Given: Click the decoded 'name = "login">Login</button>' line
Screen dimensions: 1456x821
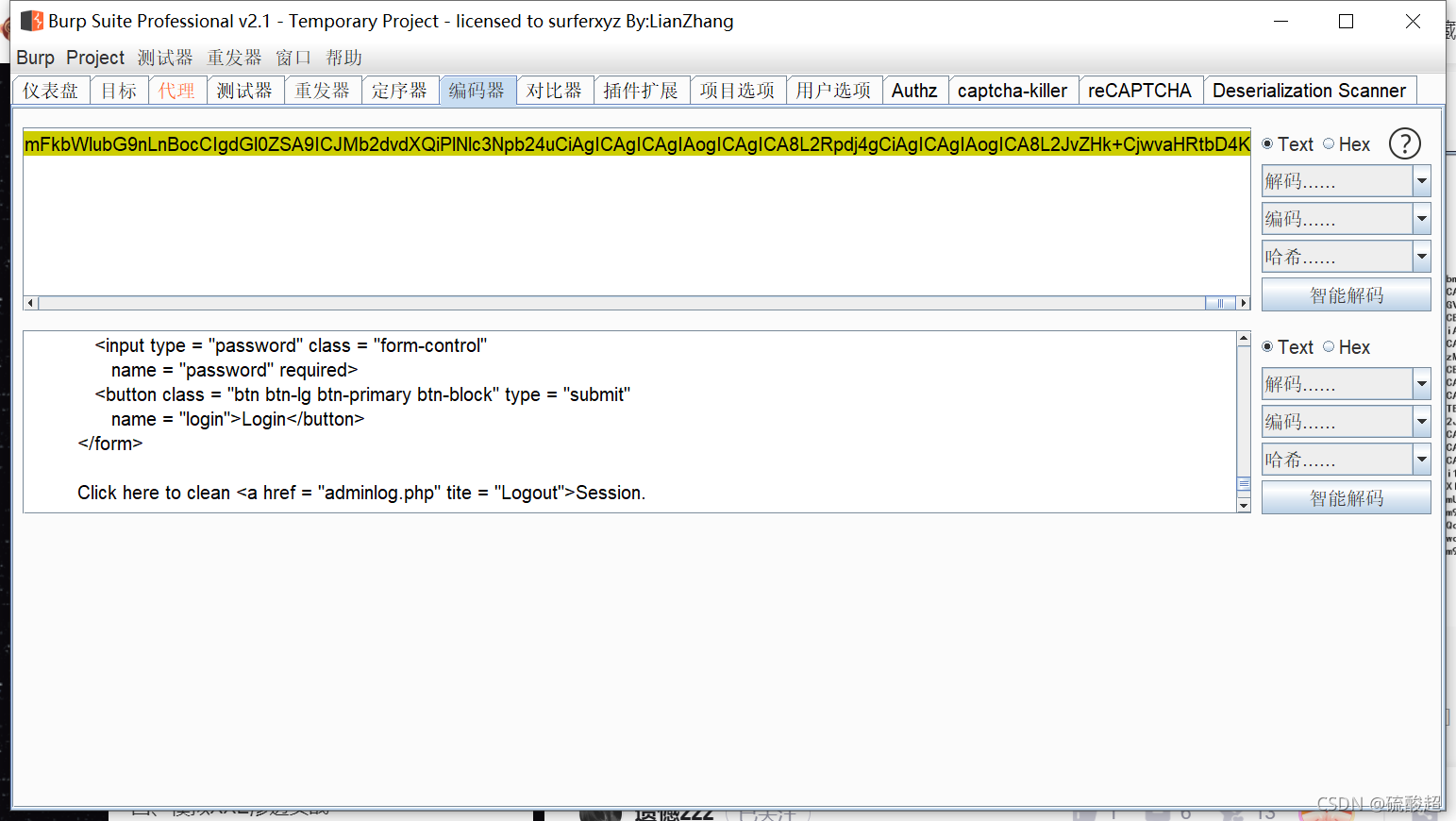Looking at the screenshot, I should [238, 419].
